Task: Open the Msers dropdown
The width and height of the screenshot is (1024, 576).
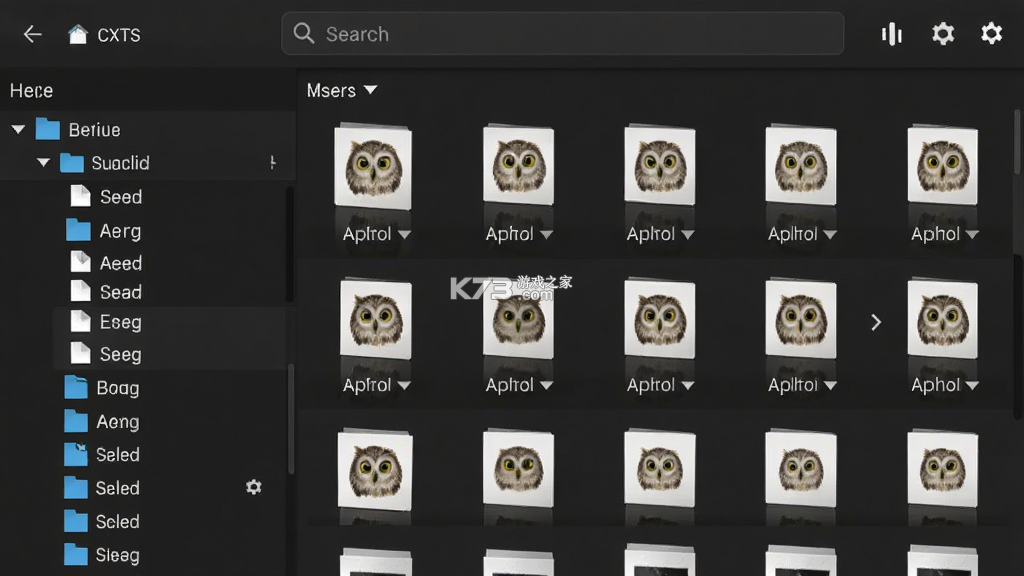Action: tap(342, 90)
